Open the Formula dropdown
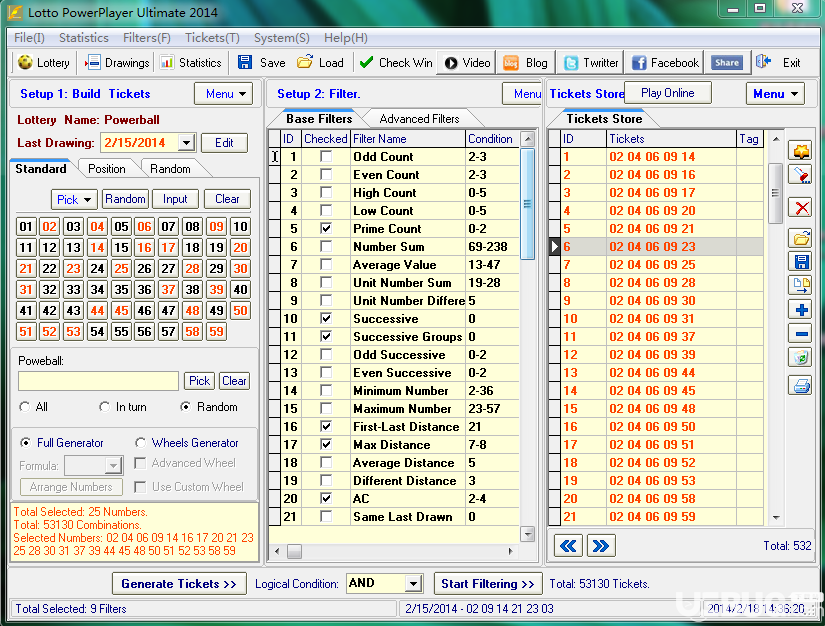825x626 pixels. pyautogui.click(x=113, y=466)
